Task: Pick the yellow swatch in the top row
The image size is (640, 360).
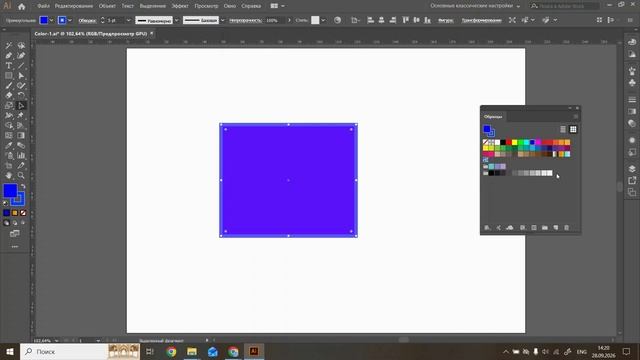Action: pyautogui.click(x=515, y=142)
